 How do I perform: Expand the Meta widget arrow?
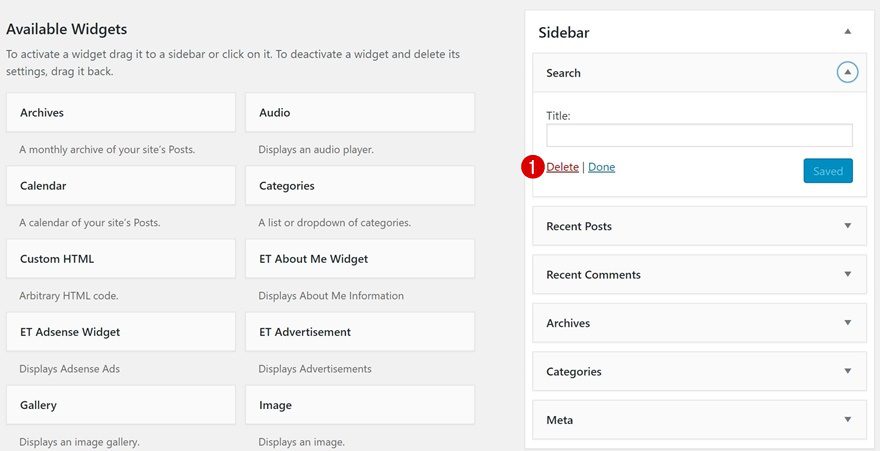[x=847, y=420]
